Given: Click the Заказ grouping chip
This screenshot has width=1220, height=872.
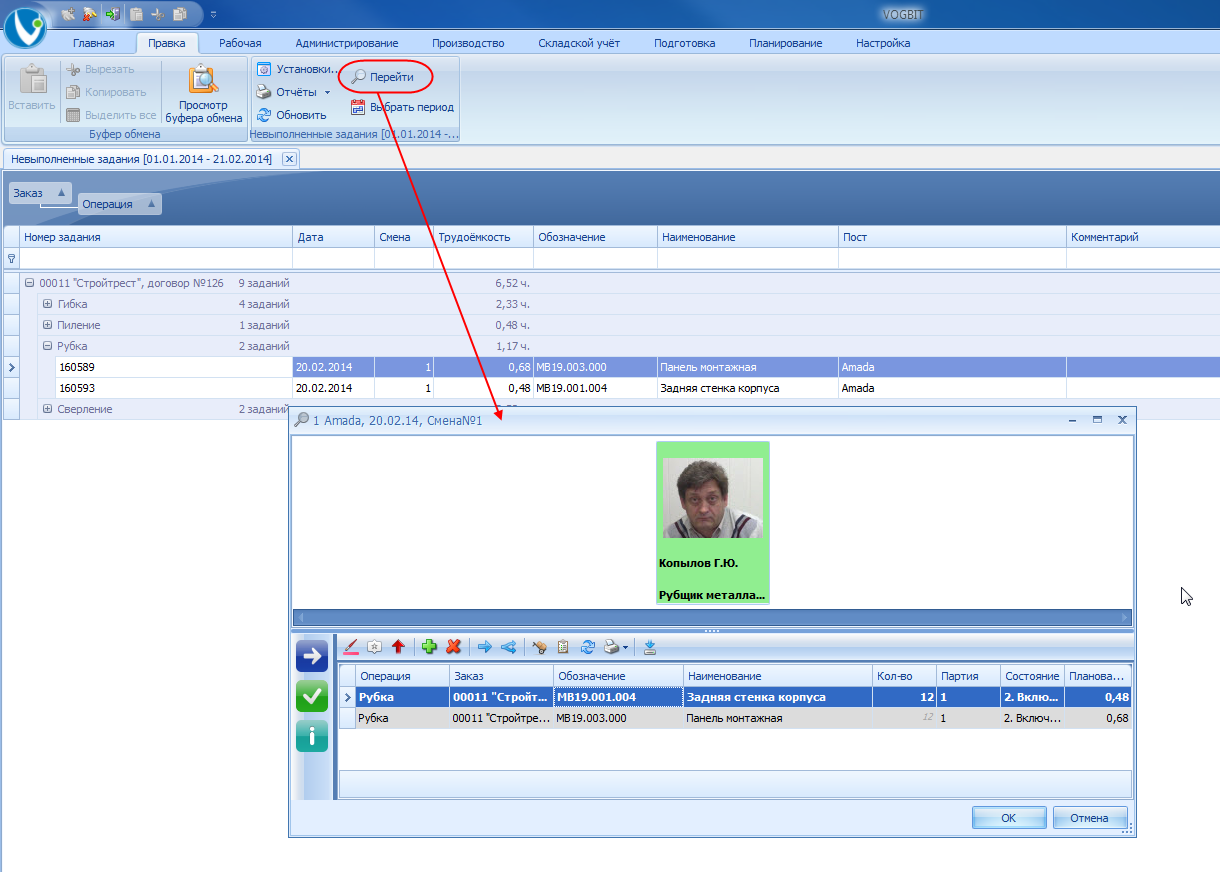Looking at the screenshot, I should (41, 193).
